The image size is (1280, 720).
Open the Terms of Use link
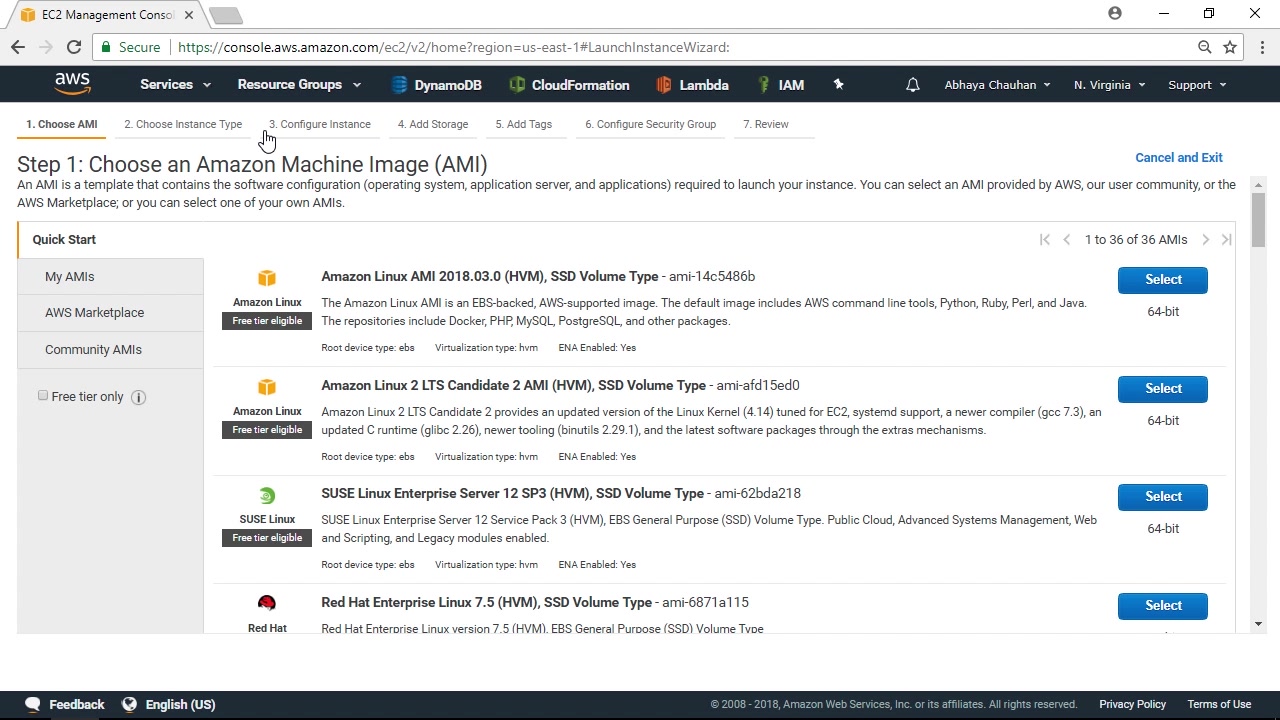(x=1219, y=704)
